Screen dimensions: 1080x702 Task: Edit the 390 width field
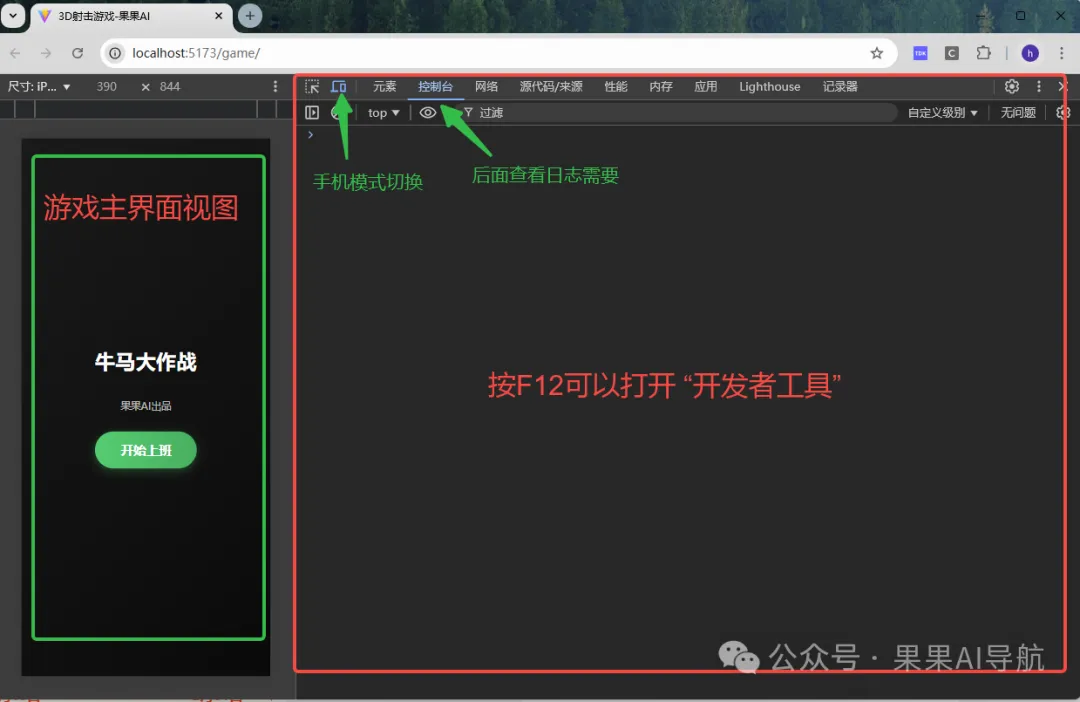click(x=106, y=87)
